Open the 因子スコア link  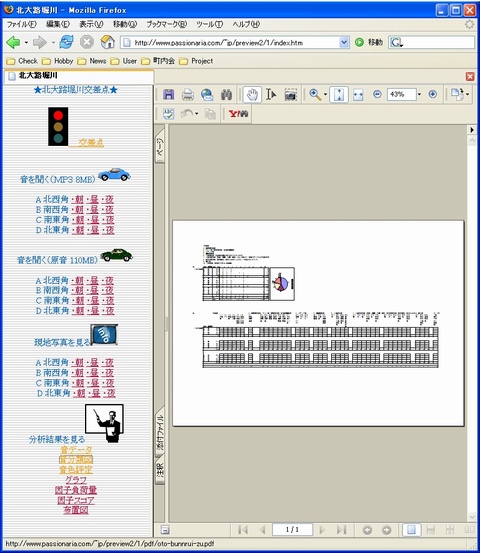click(76, 500)
